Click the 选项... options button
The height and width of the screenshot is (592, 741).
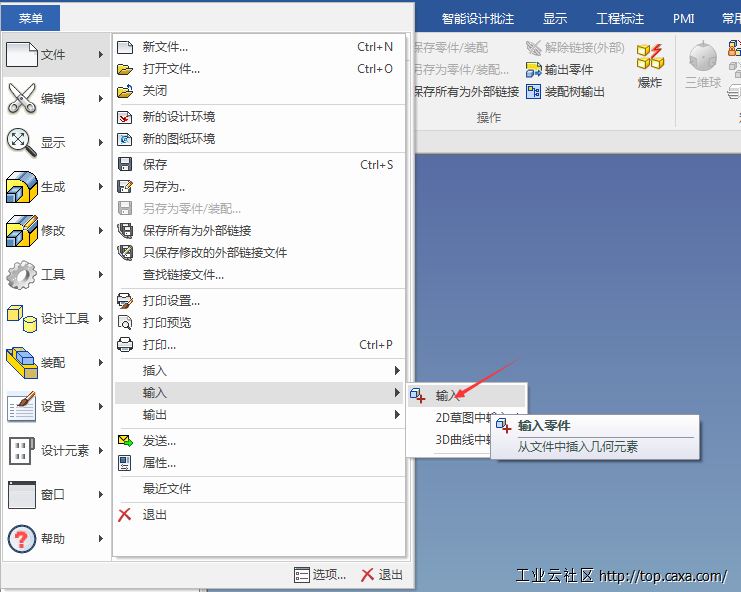[320, 575]
